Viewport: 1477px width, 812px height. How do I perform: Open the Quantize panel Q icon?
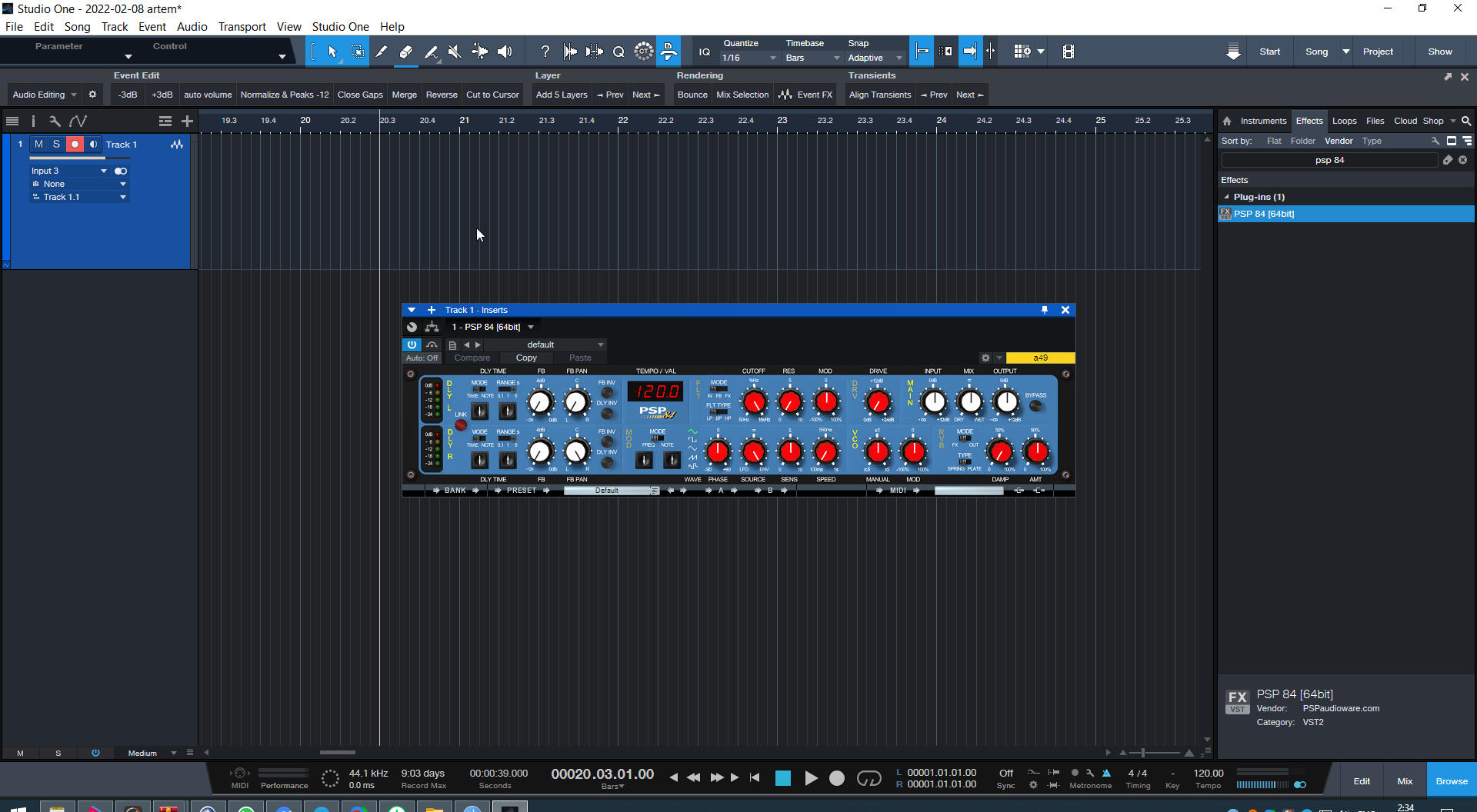coord(618,52)
